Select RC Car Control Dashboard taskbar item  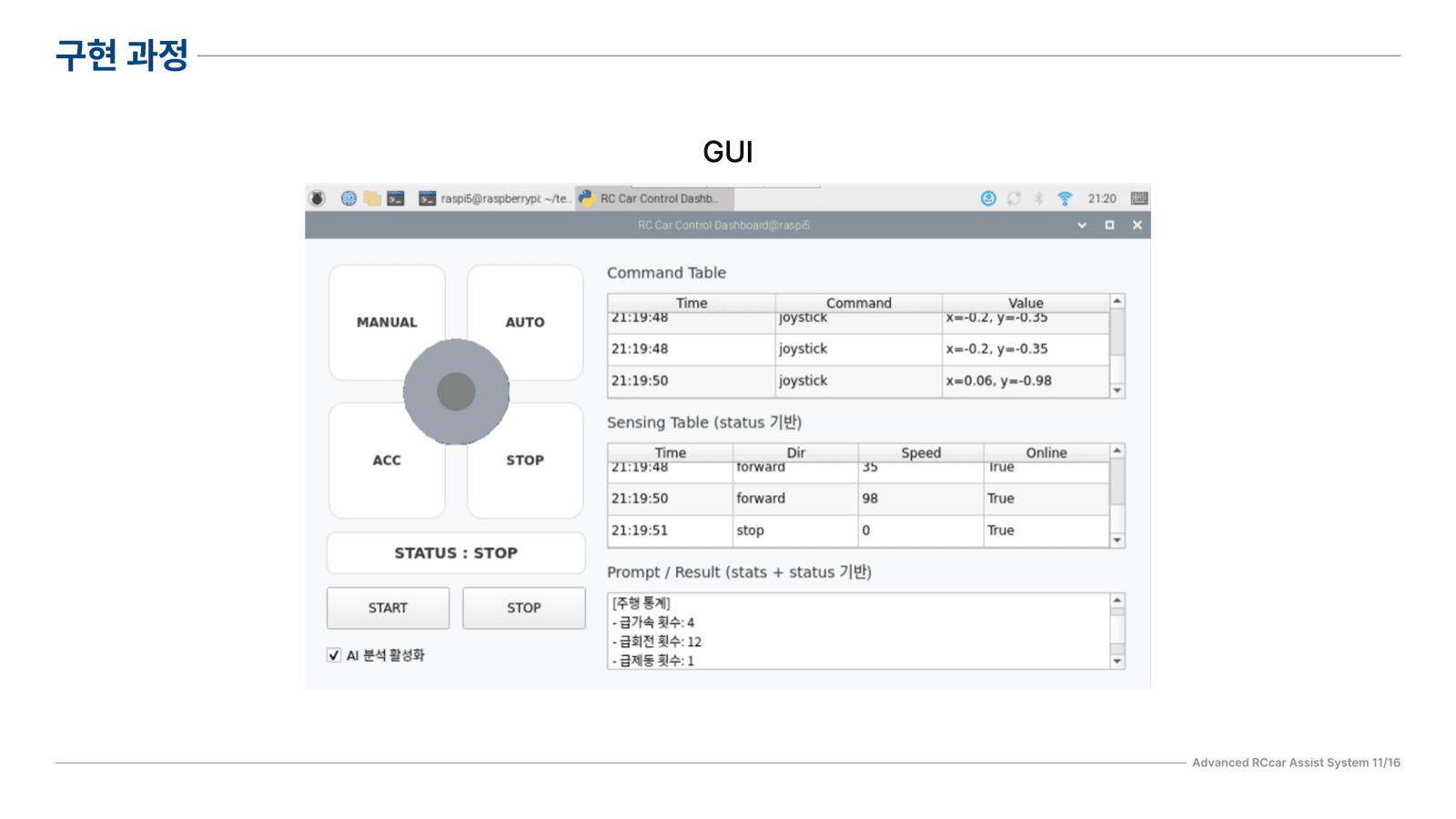(x=654, y=198)
